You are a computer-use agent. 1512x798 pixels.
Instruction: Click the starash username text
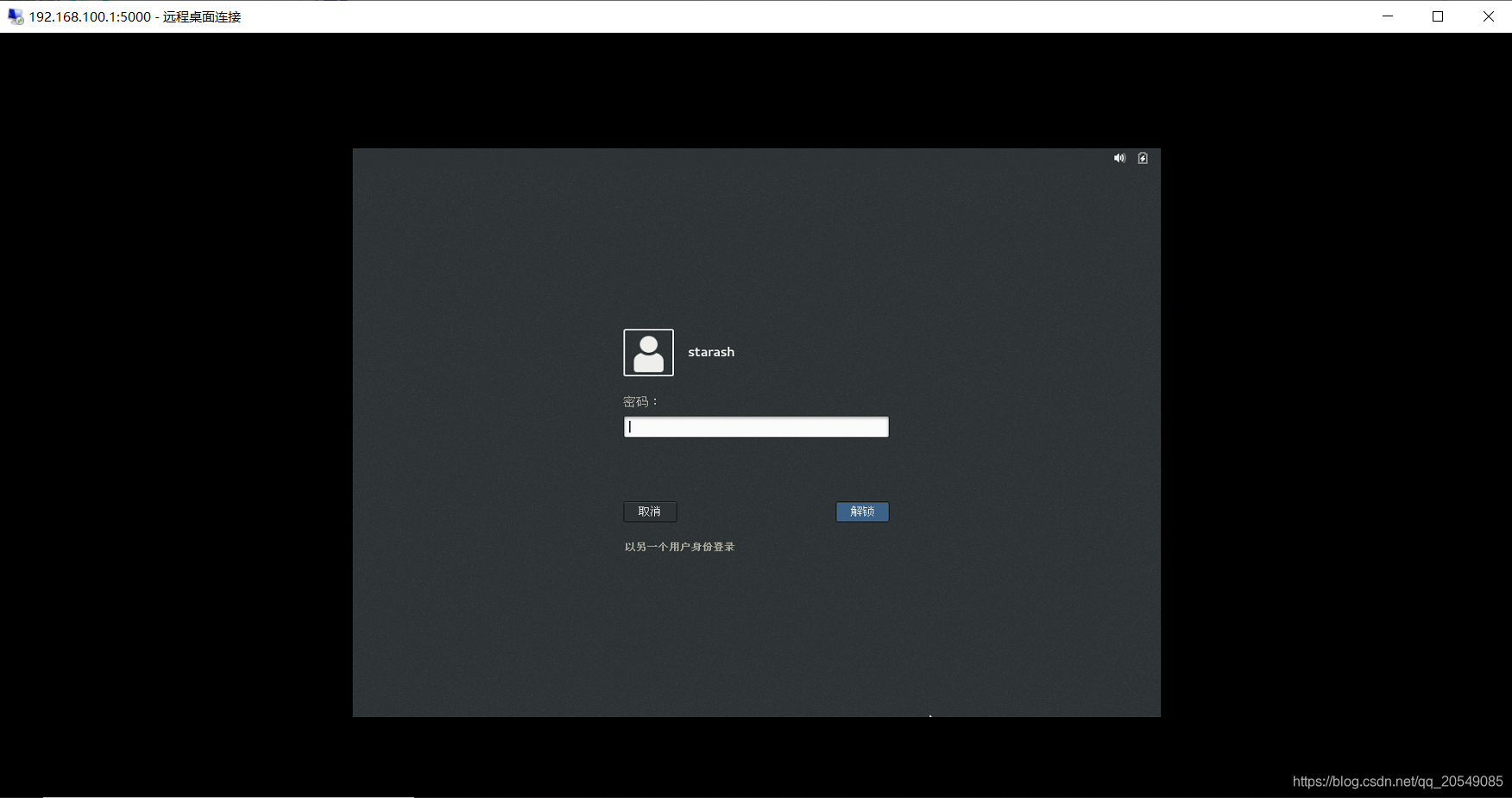point(711,352)
